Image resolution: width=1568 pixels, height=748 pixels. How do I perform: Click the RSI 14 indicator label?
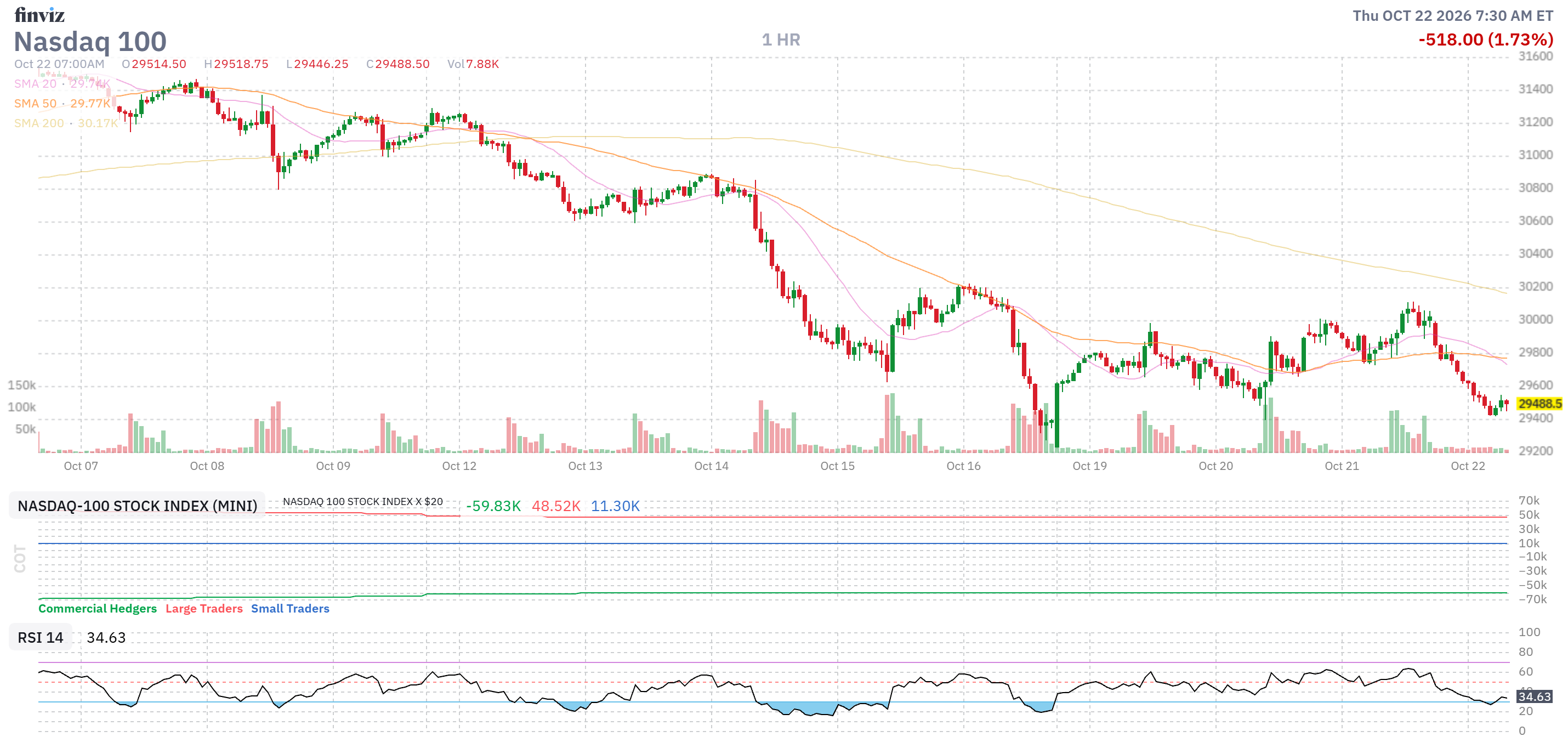click(40, 637)
